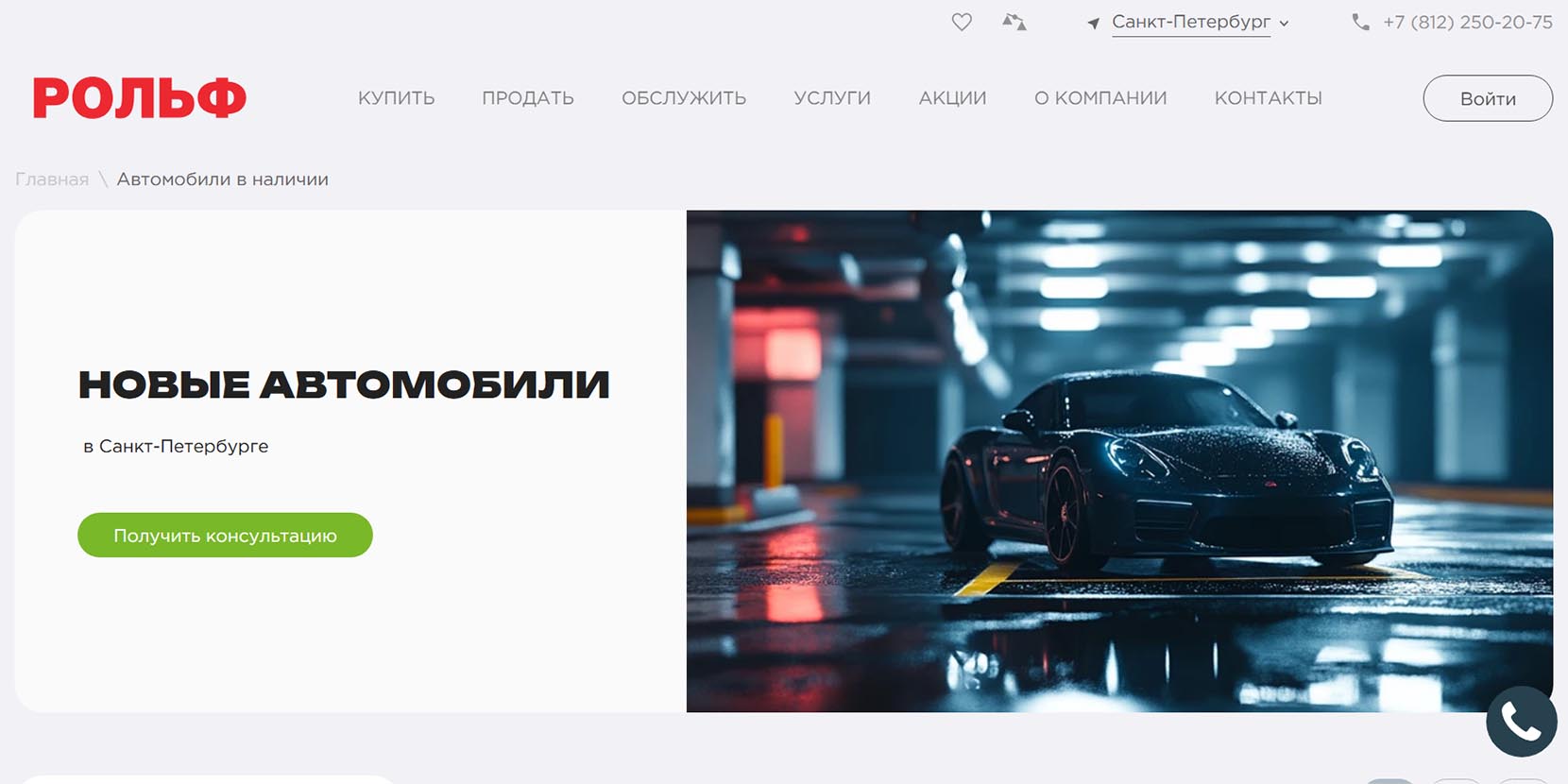
Task: Follow the Главная breadcrumb link
Action: pyautogui.click(x=52, y=179)
